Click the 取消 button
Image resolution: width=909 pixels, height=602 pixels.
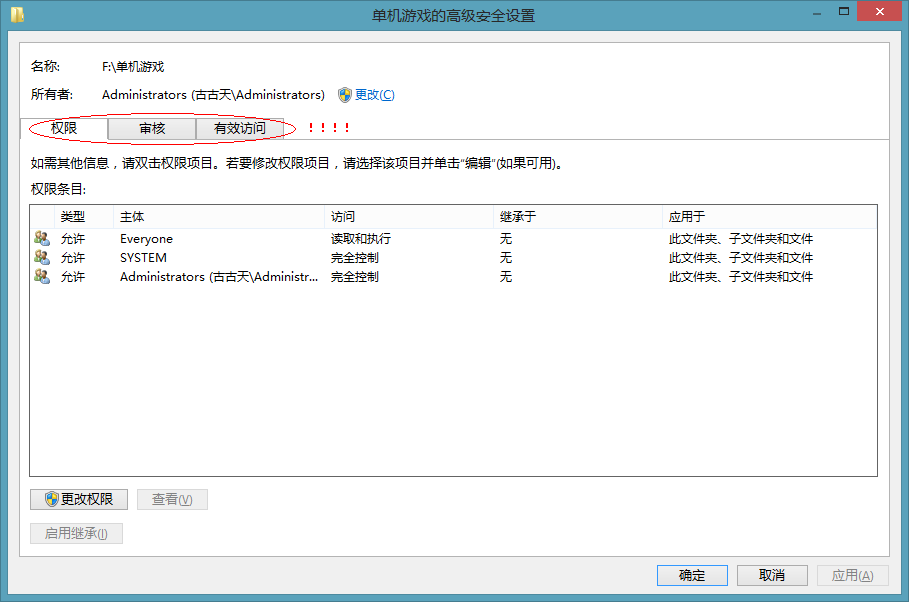[x=772, y=575]
